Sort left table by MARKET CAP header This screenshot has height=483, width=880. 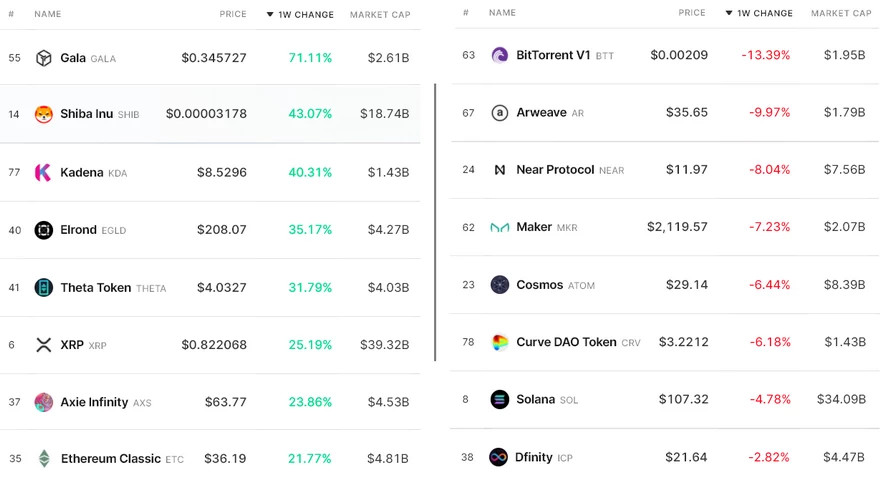380,15
